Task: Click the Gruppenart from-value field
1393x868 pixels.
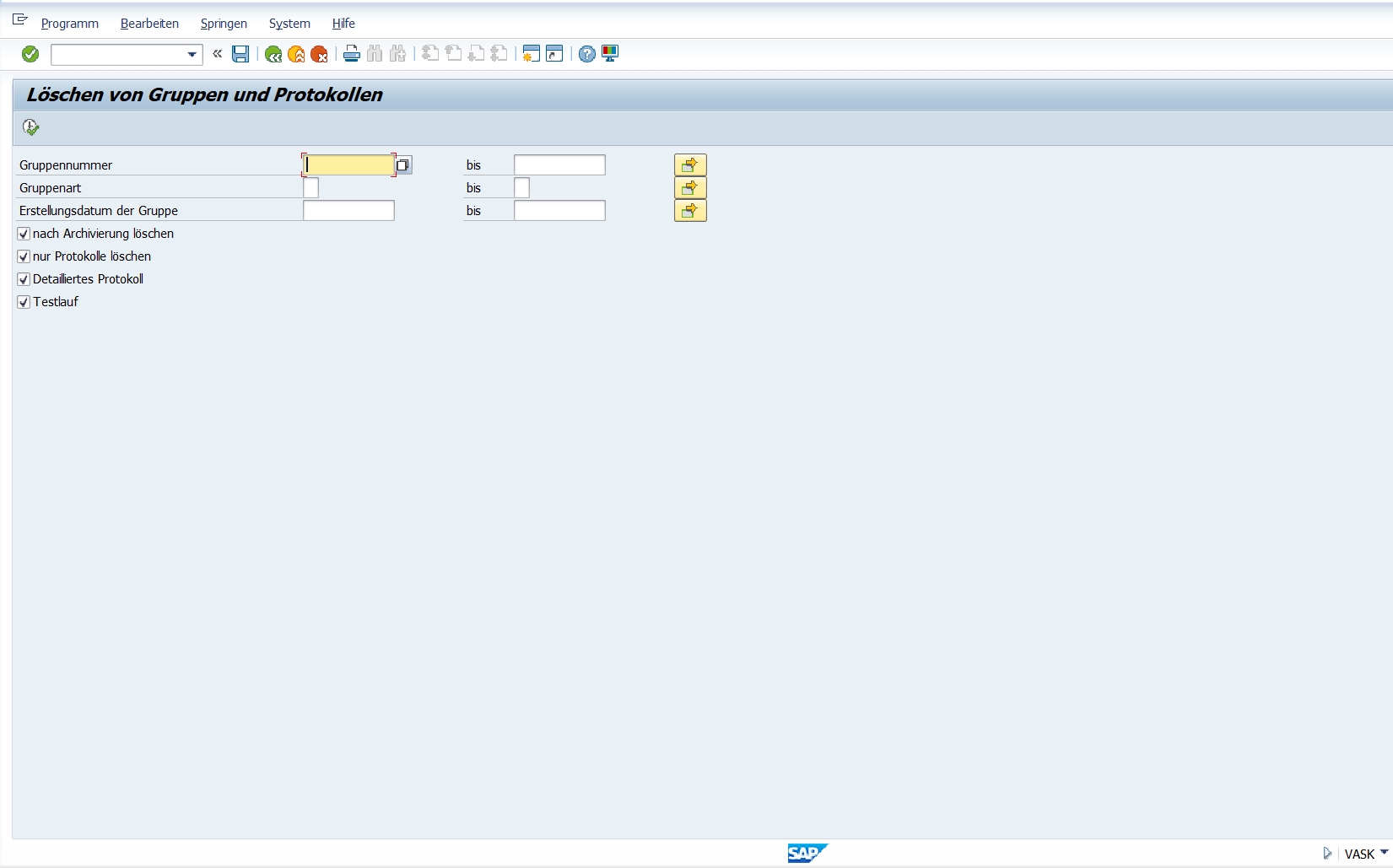Action: pos(311,187)
